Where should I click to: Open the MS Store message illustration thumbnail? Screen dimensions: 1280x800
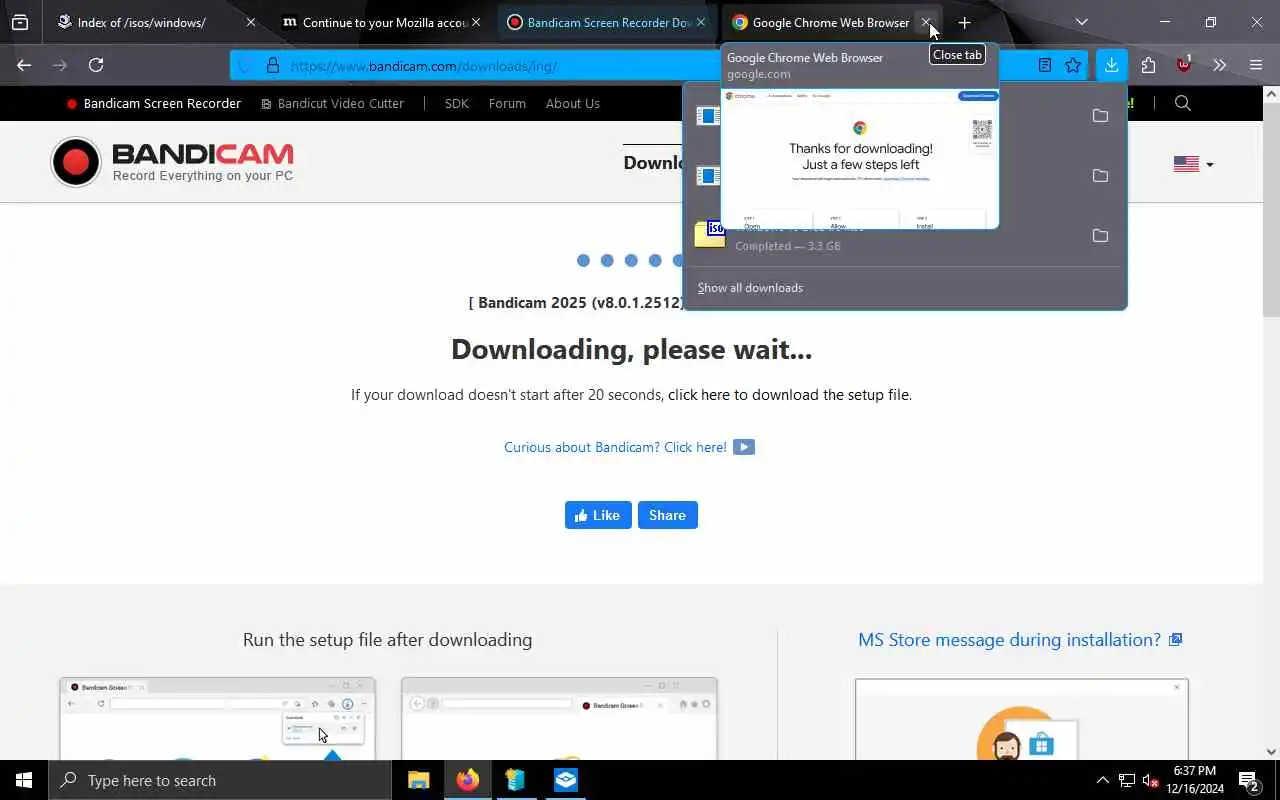point(1021,719)
